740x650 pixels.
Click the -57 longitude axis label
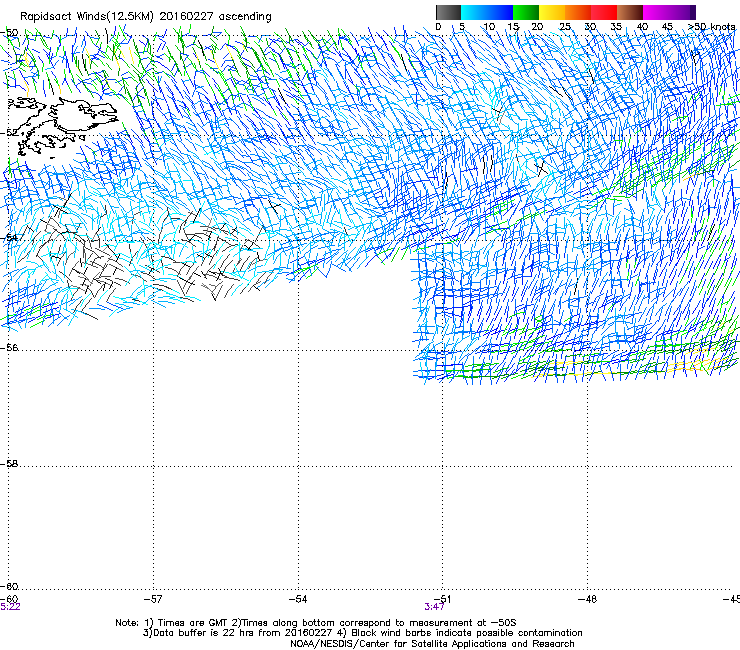point(153,599)
